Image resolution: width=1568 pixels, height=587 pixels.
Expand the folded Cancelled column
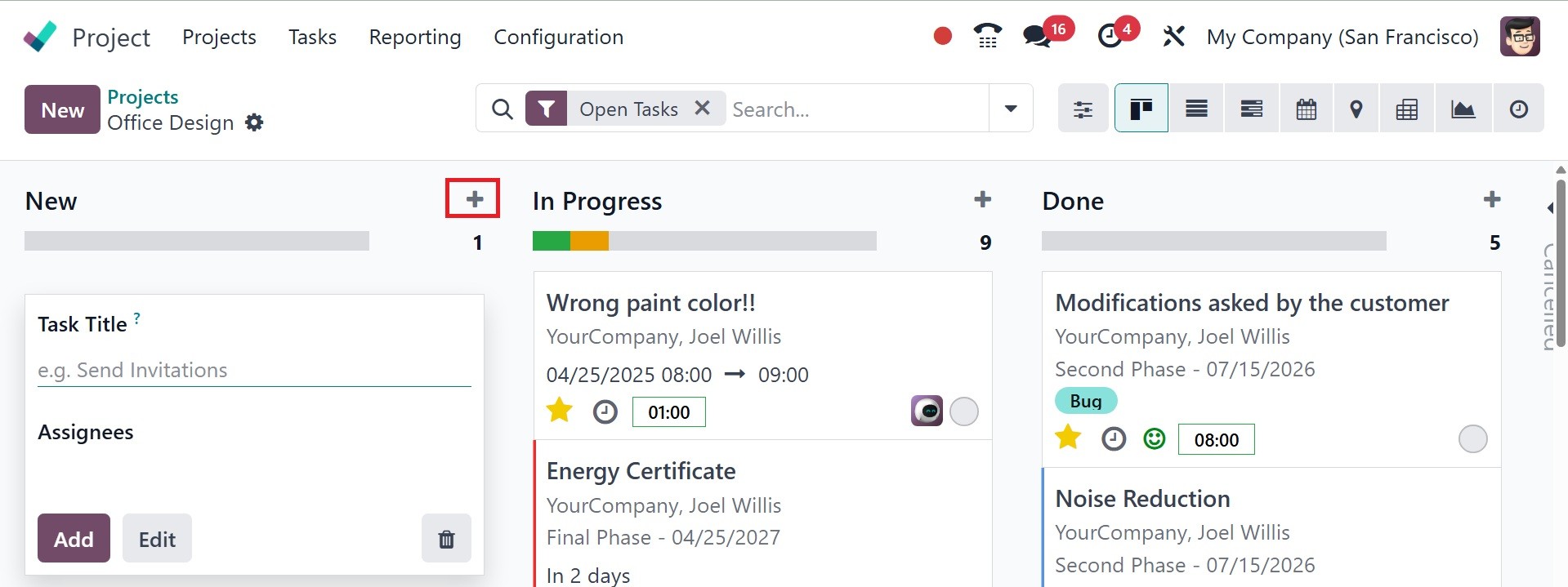click(x=1549, y=294)
